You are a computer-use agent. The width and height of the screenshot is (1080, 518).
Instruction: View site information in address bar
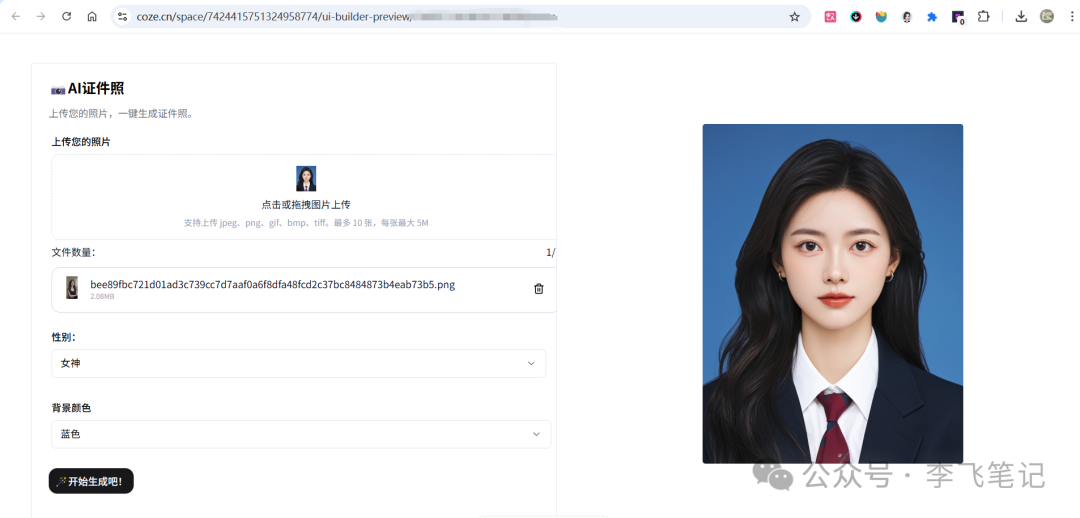coord(122,16)
